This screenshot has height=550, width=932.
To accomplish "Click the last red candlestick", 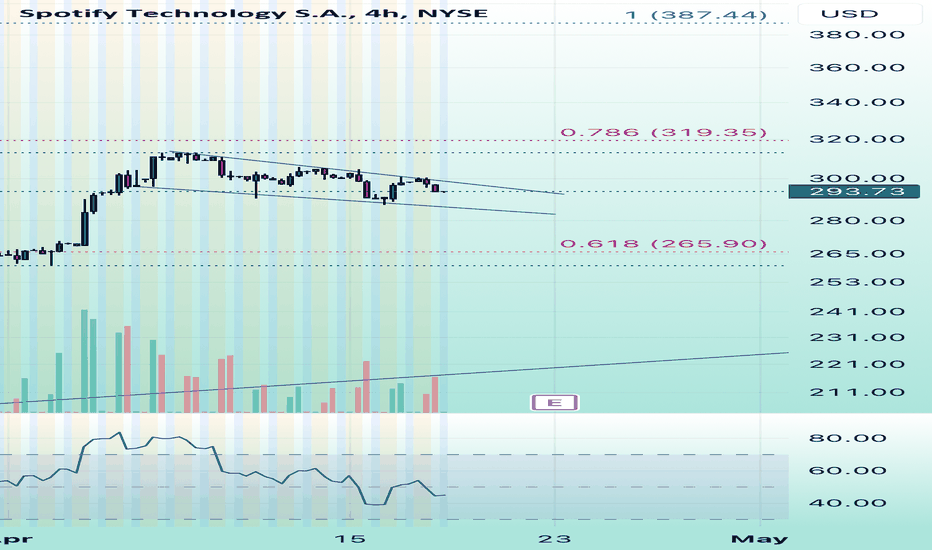I will [x=436, y=188].
